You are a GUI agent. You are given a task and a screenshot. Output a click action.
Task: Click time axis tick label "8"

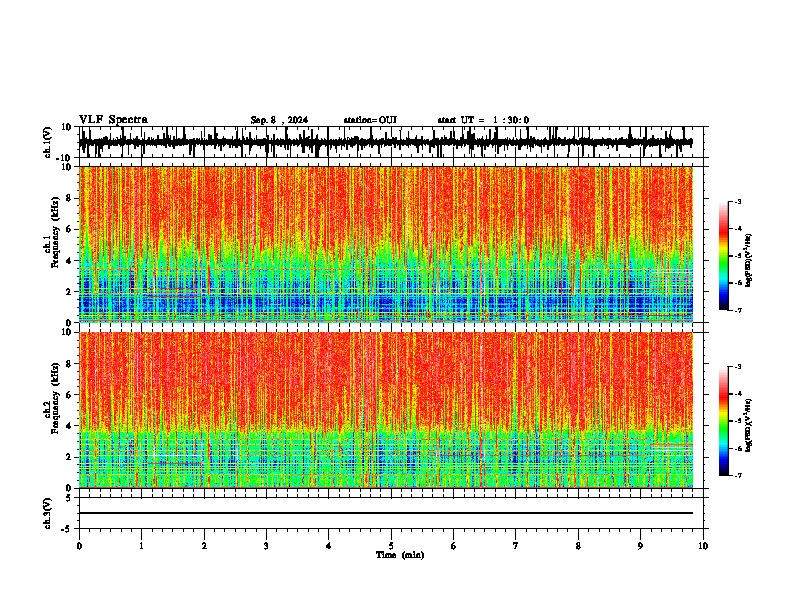pyautogui.click(x=578, y=546)
